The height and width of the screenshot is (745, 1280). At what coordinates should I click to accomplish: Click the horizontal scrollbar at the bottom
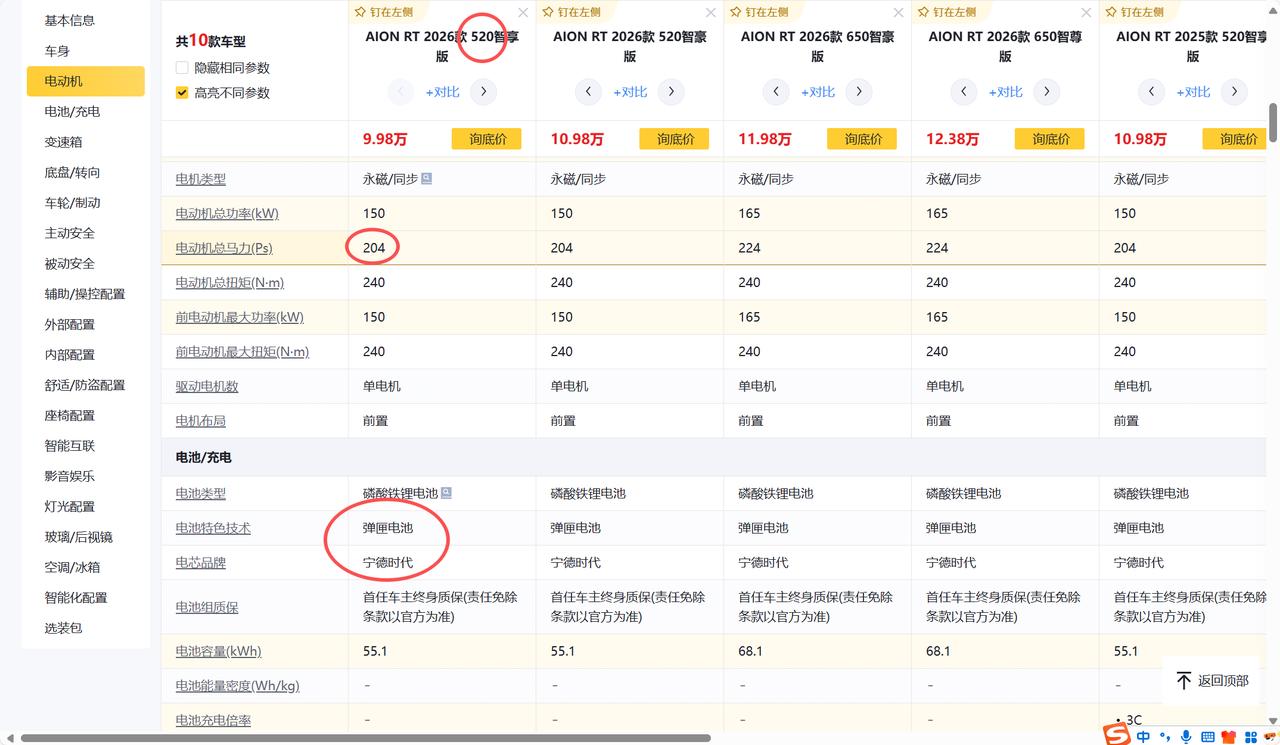tap(365, 739)
